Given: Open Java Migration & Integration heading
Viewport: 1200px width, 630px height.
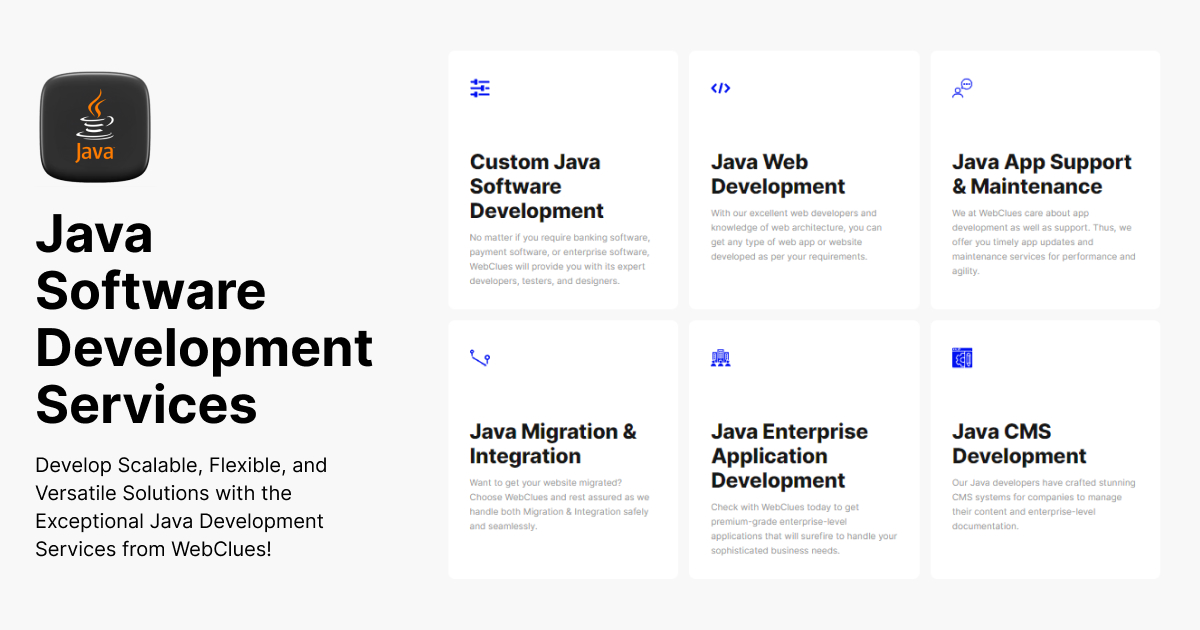Looking at the screenshot, I should point(553,444).
